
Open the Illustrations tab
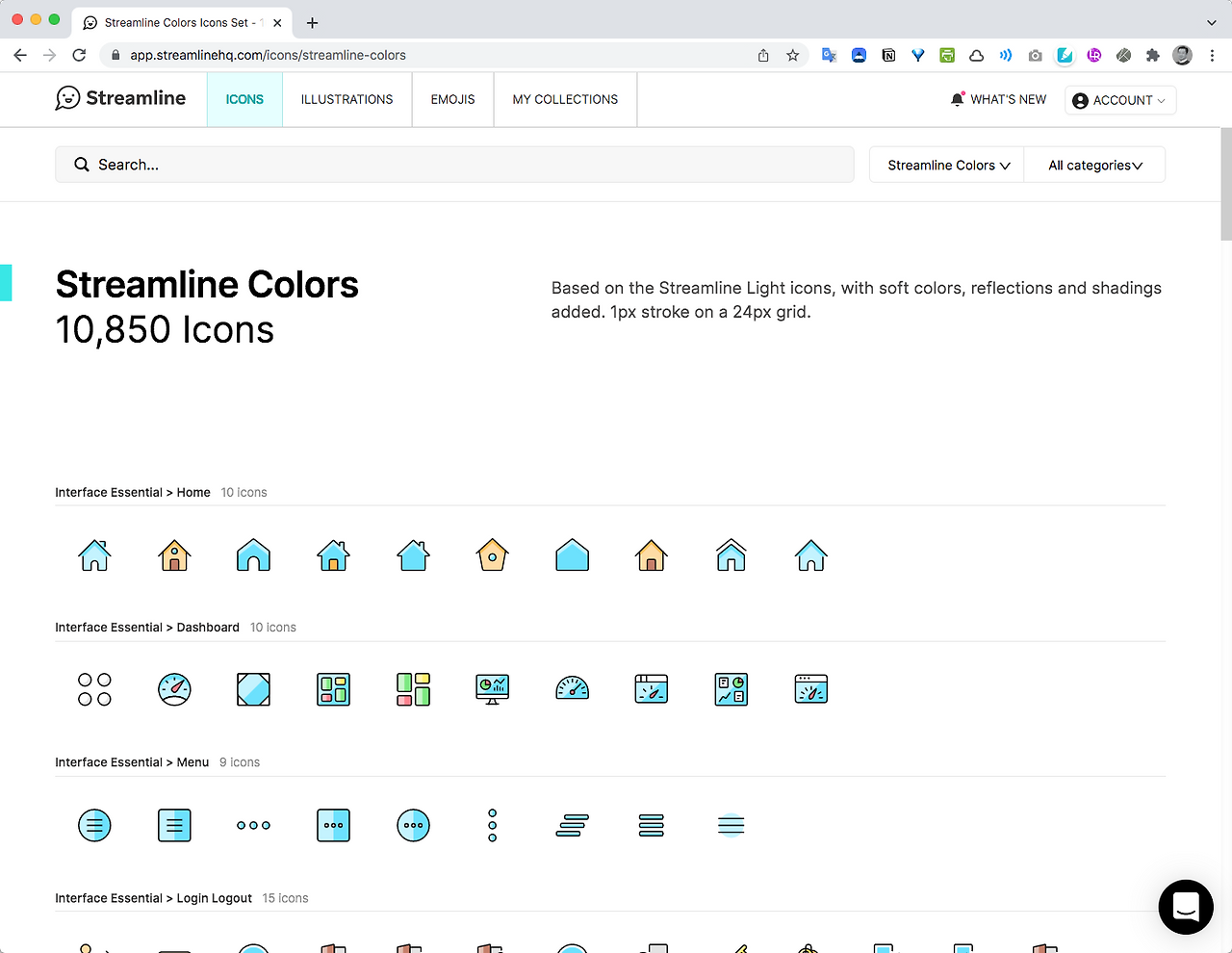[x=346, y=99]
